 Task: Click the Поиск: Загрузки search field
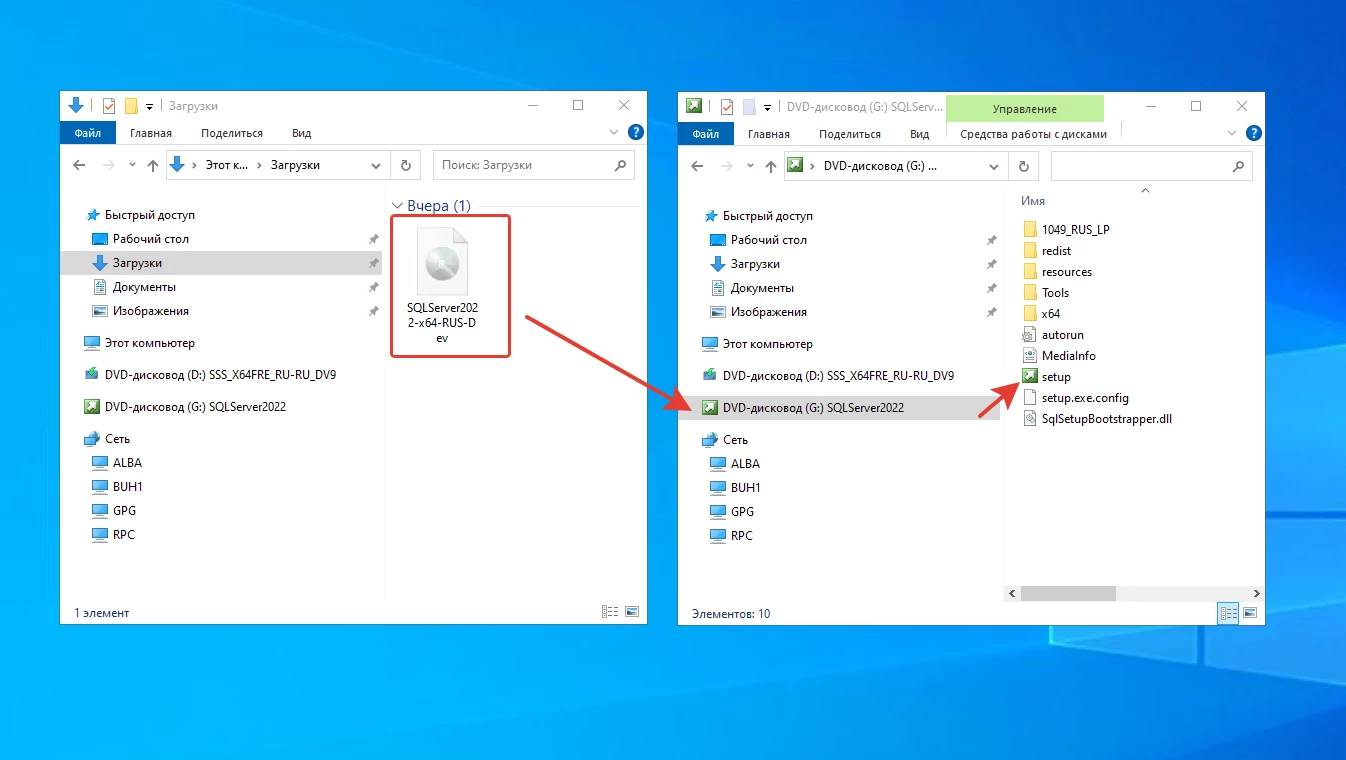coord(525,166)
